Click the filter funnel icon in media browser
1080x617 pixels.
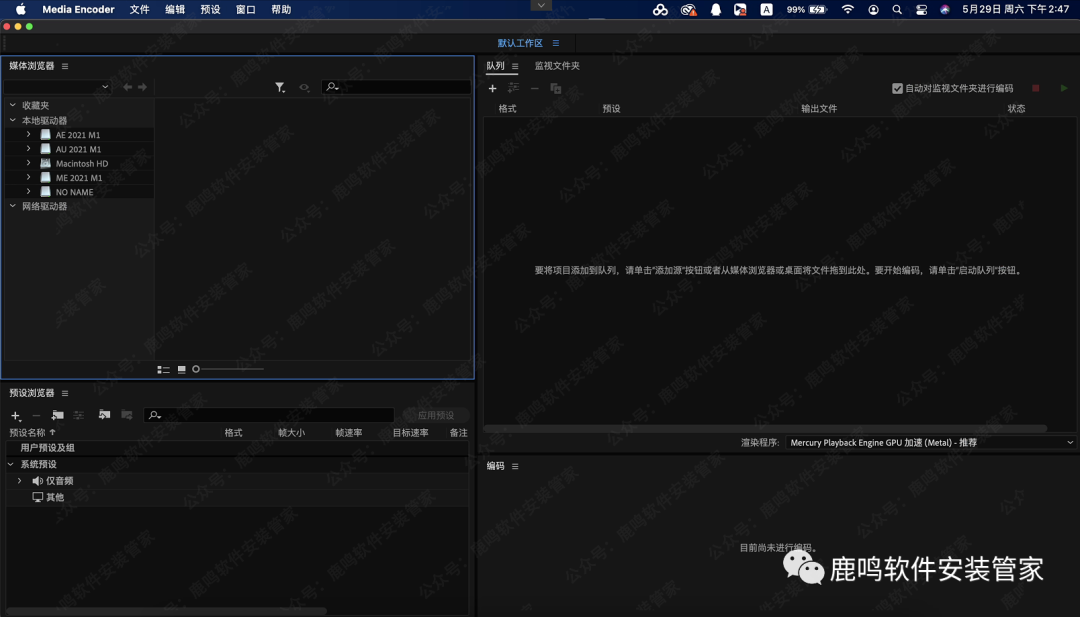coord(280,88)
